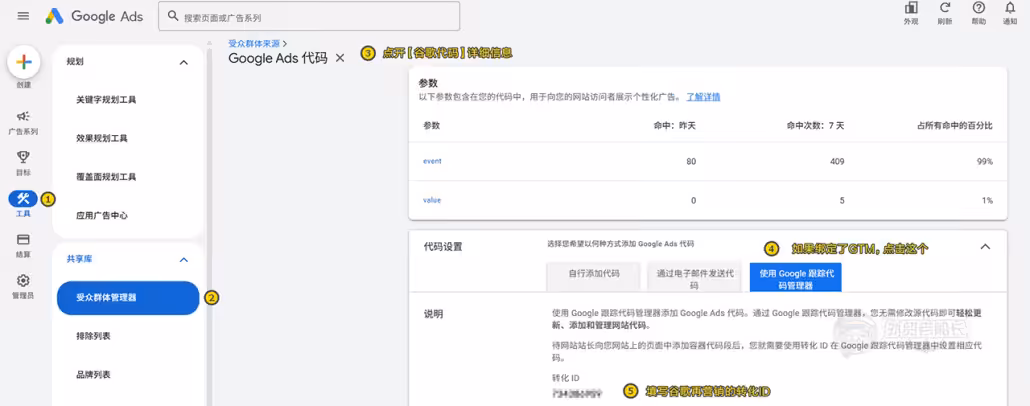The image size is (1030, 406).
Task: Open 管理员 admin gear icon
Action: [23, 281]
